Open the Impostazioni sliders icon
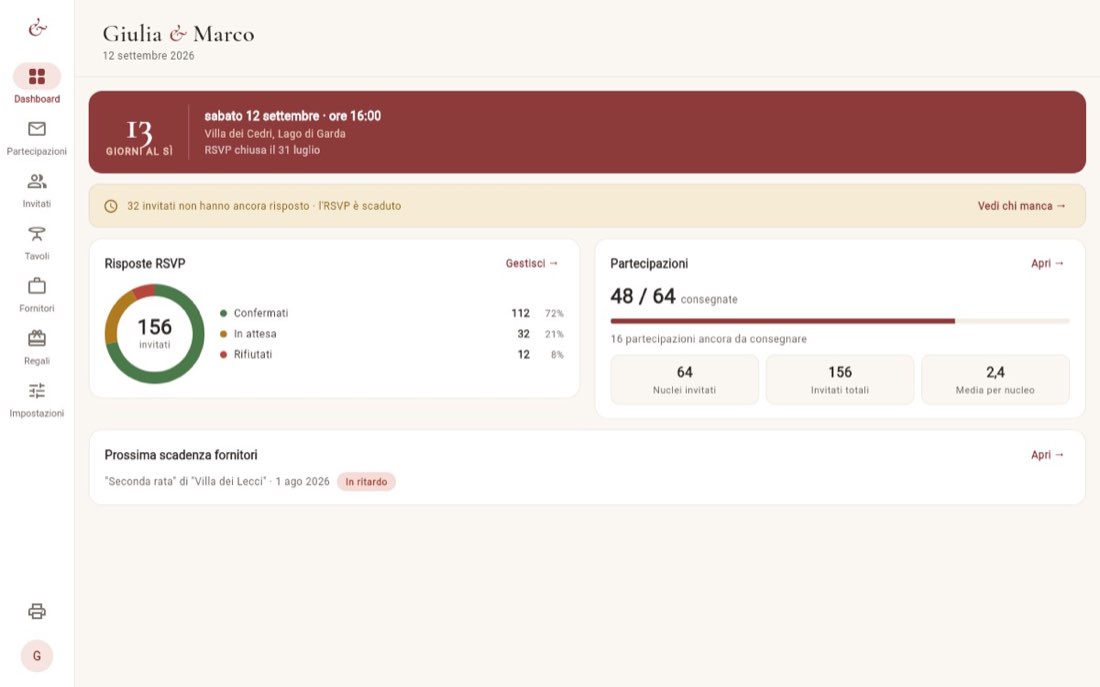 pos(37,390)
